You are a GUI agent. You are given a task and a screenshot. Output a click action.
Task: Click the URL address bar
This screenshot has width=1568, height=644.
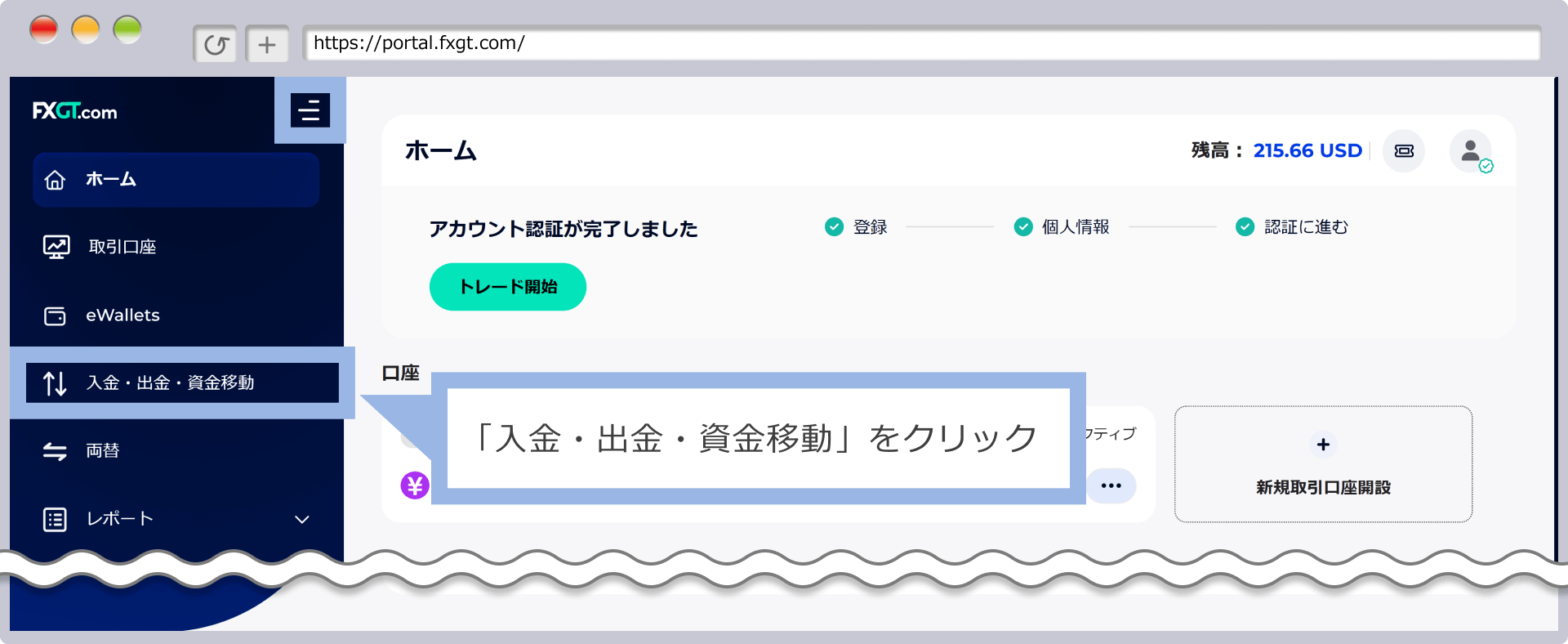click(x=922, y=43)
